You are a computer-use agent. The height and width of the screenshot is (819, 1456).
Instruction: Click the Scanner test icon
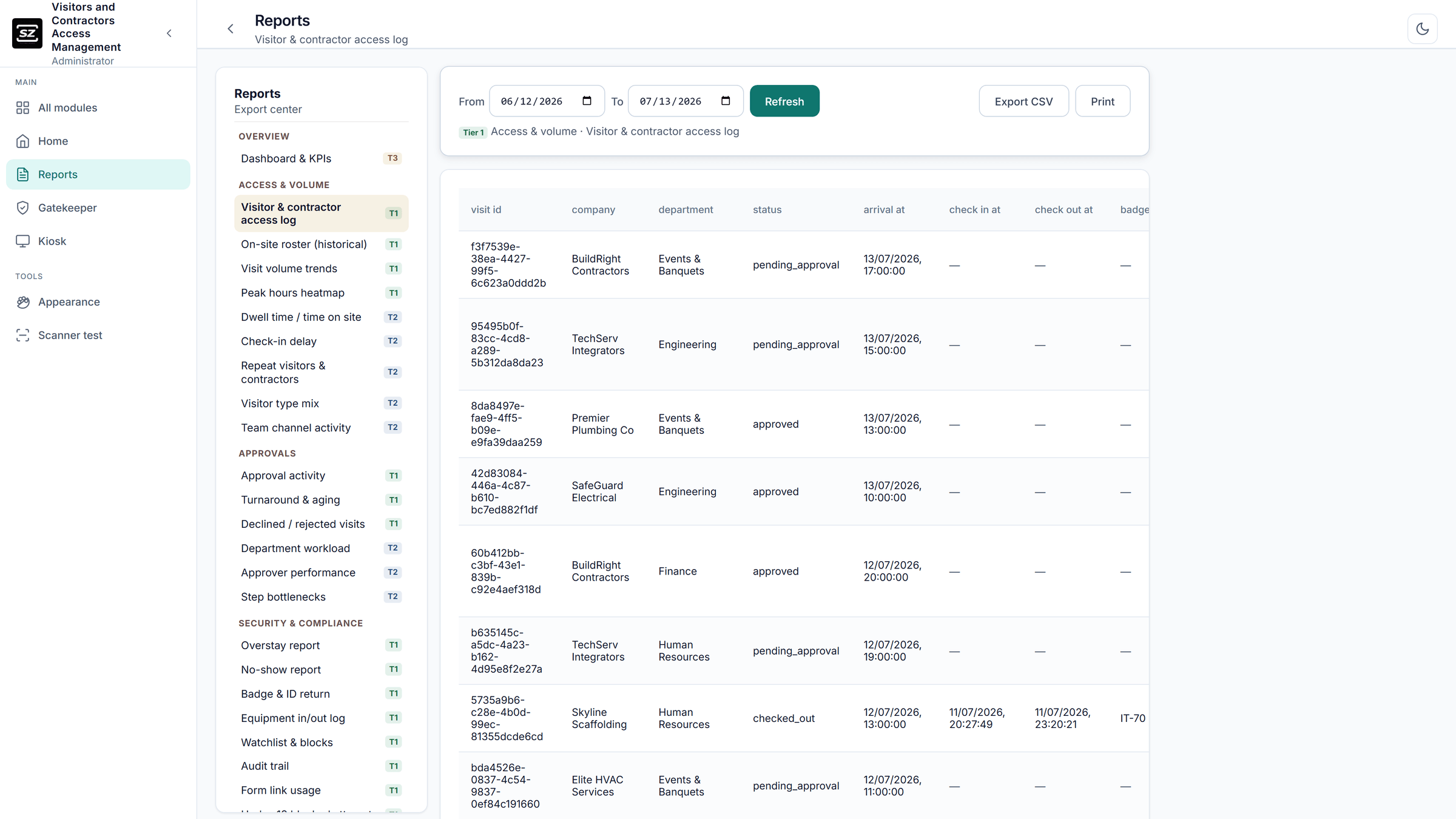click(23, 335)
